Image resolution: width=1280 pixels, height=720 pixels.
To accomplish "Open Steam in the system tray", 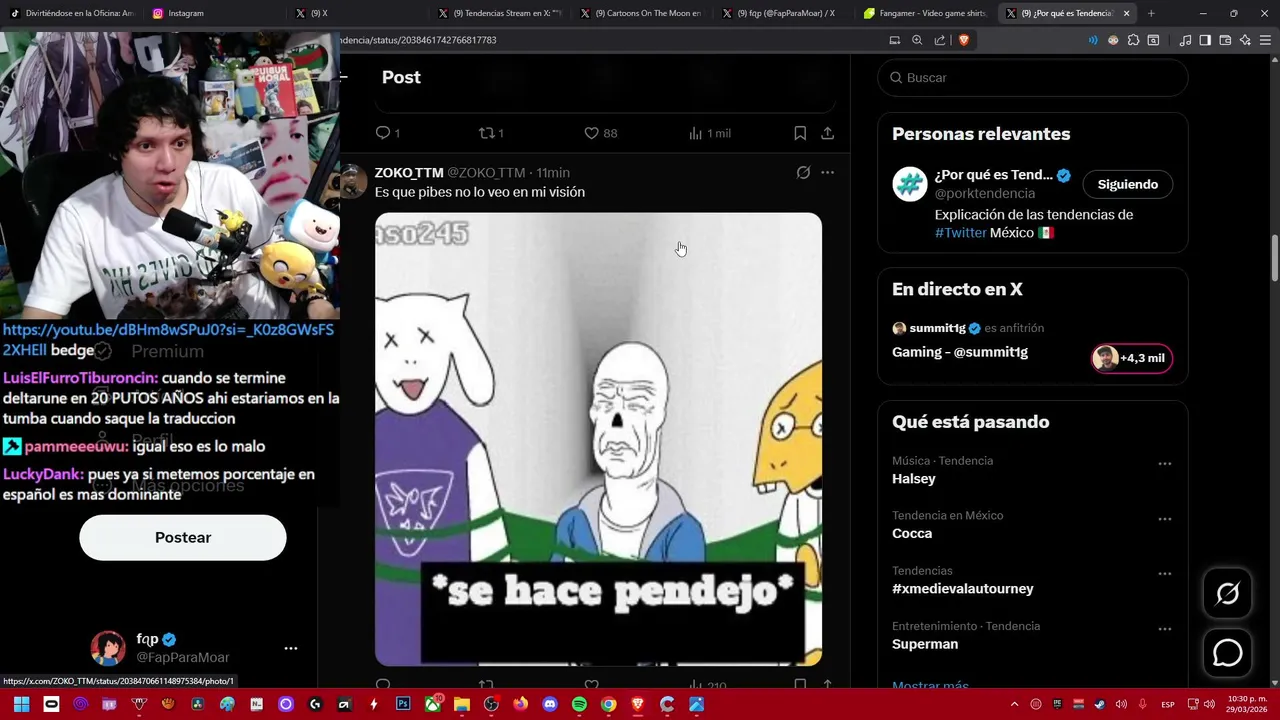I will (x=1100, y=704).
